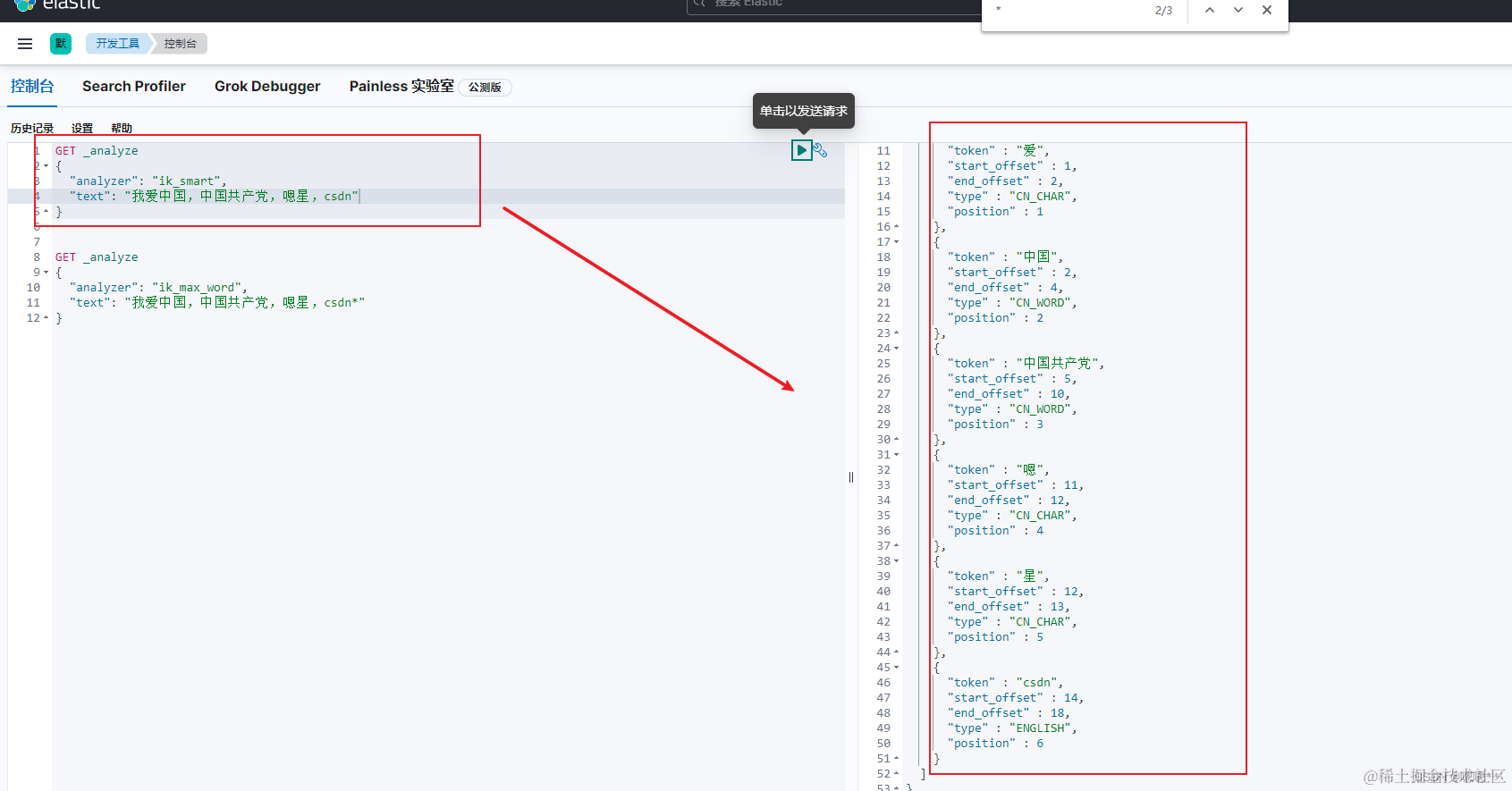Open the wrench request options menu
Image resolution: width=1512 pixels, height=791 pixels.
click(821, 150)
